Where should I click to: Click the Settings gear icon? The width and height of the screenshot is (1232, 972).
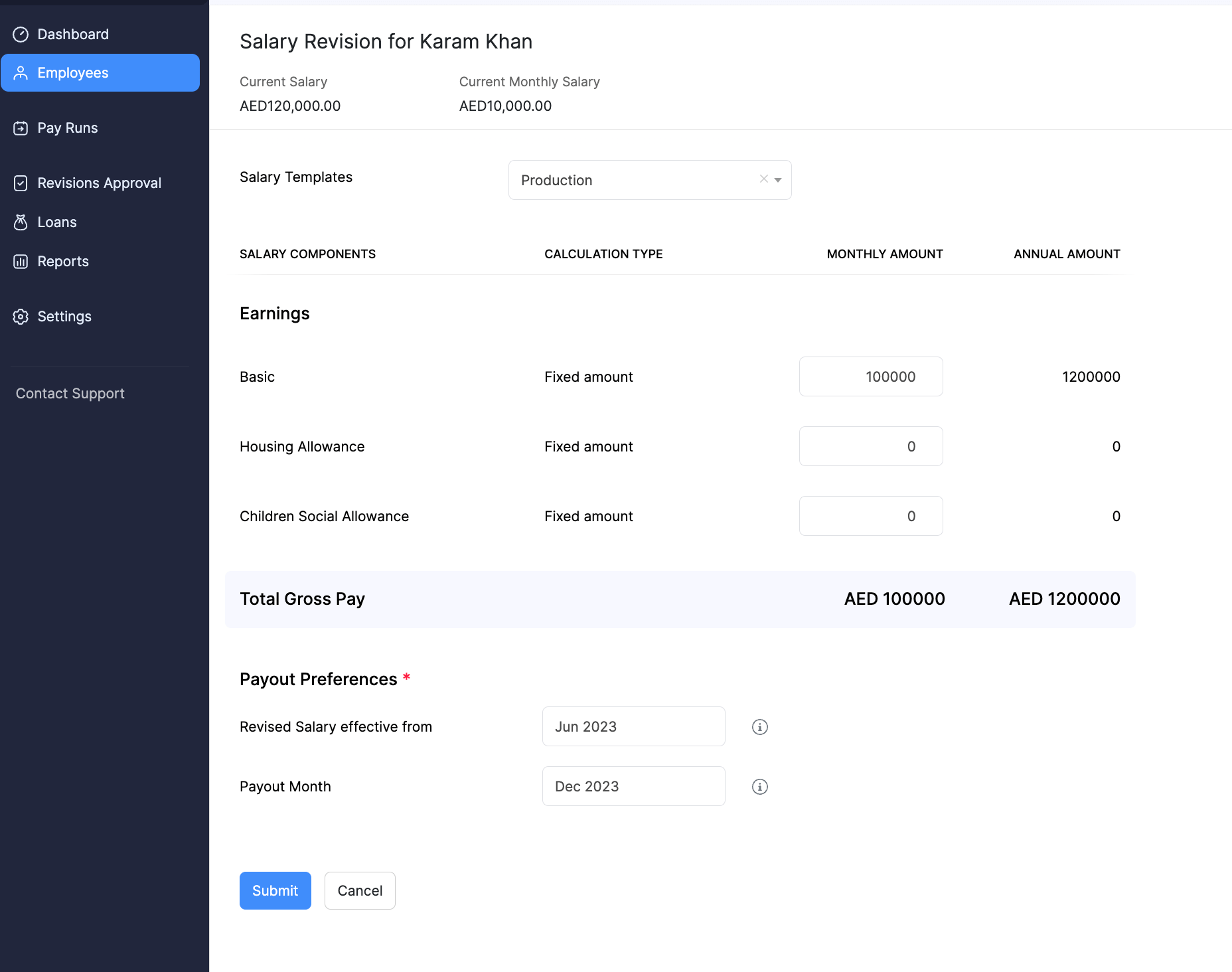(x=21, y=317)
